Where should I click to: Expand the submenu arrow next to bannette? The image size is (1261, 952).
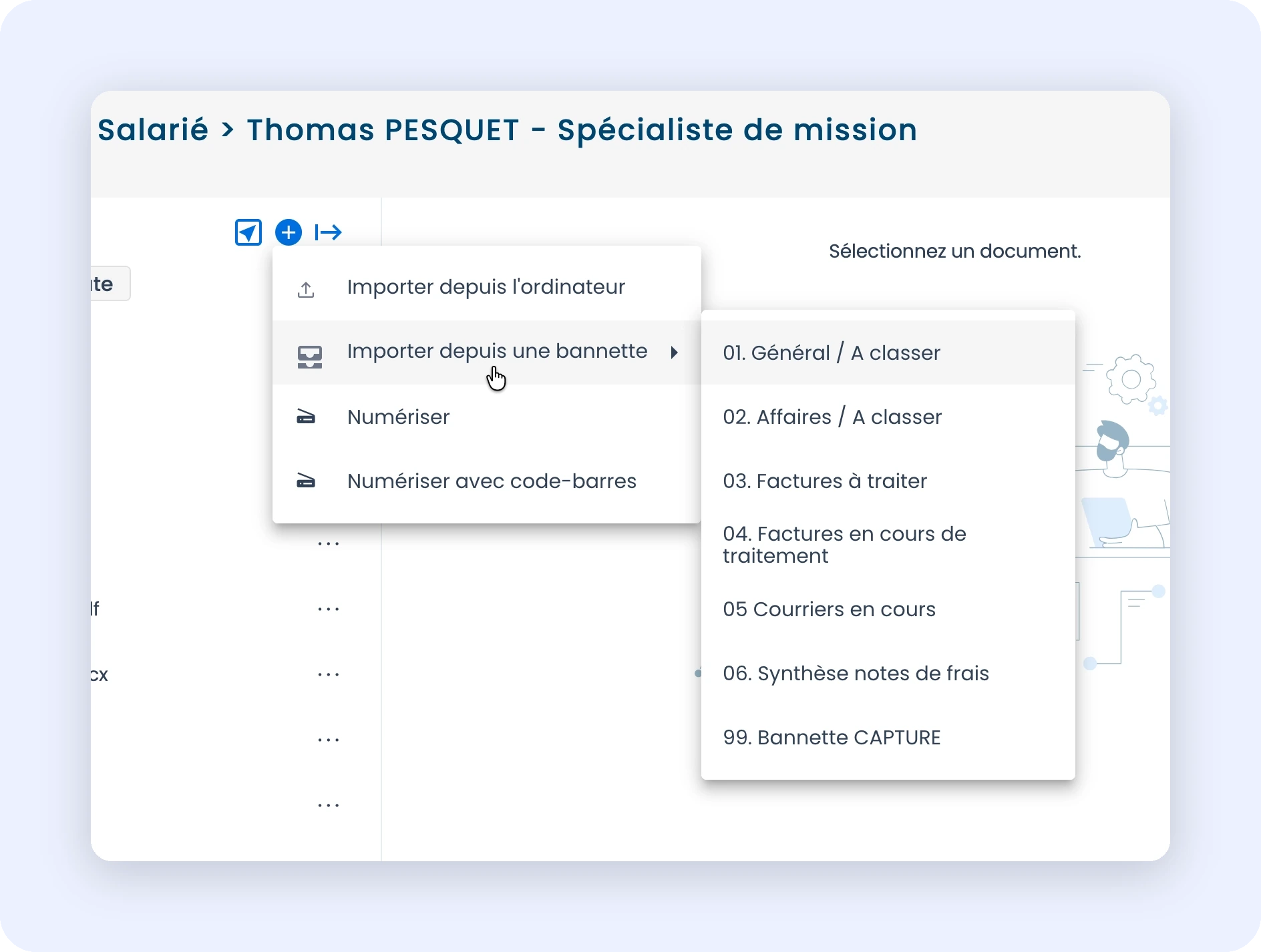click(x=675, y=352)
